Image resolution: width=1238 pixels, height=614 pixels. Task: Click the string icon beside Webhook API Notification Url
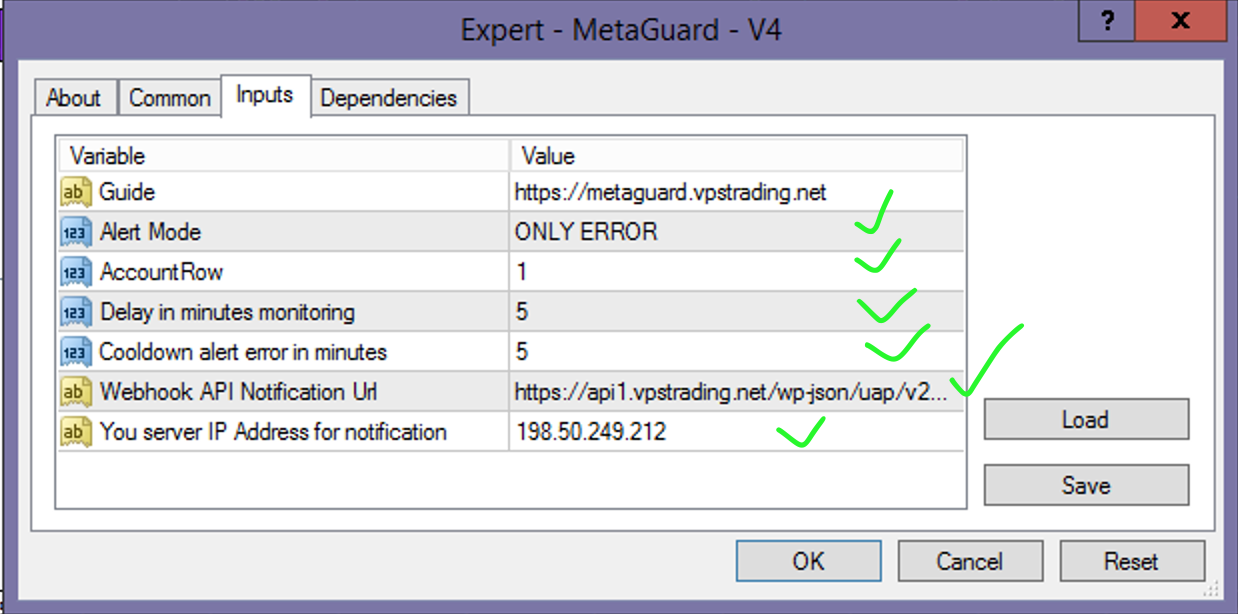77,392
